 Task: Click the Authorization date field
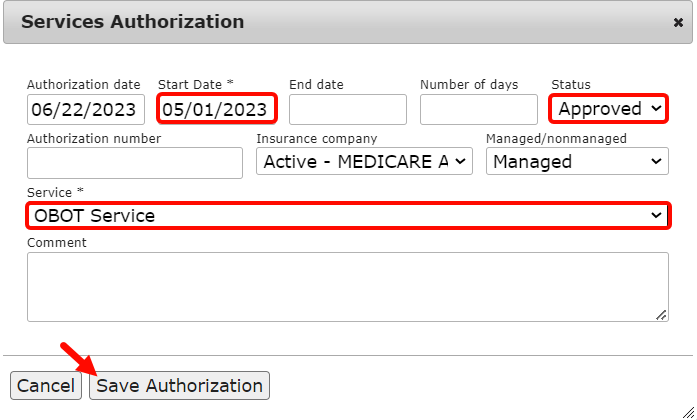pos(86,109)
